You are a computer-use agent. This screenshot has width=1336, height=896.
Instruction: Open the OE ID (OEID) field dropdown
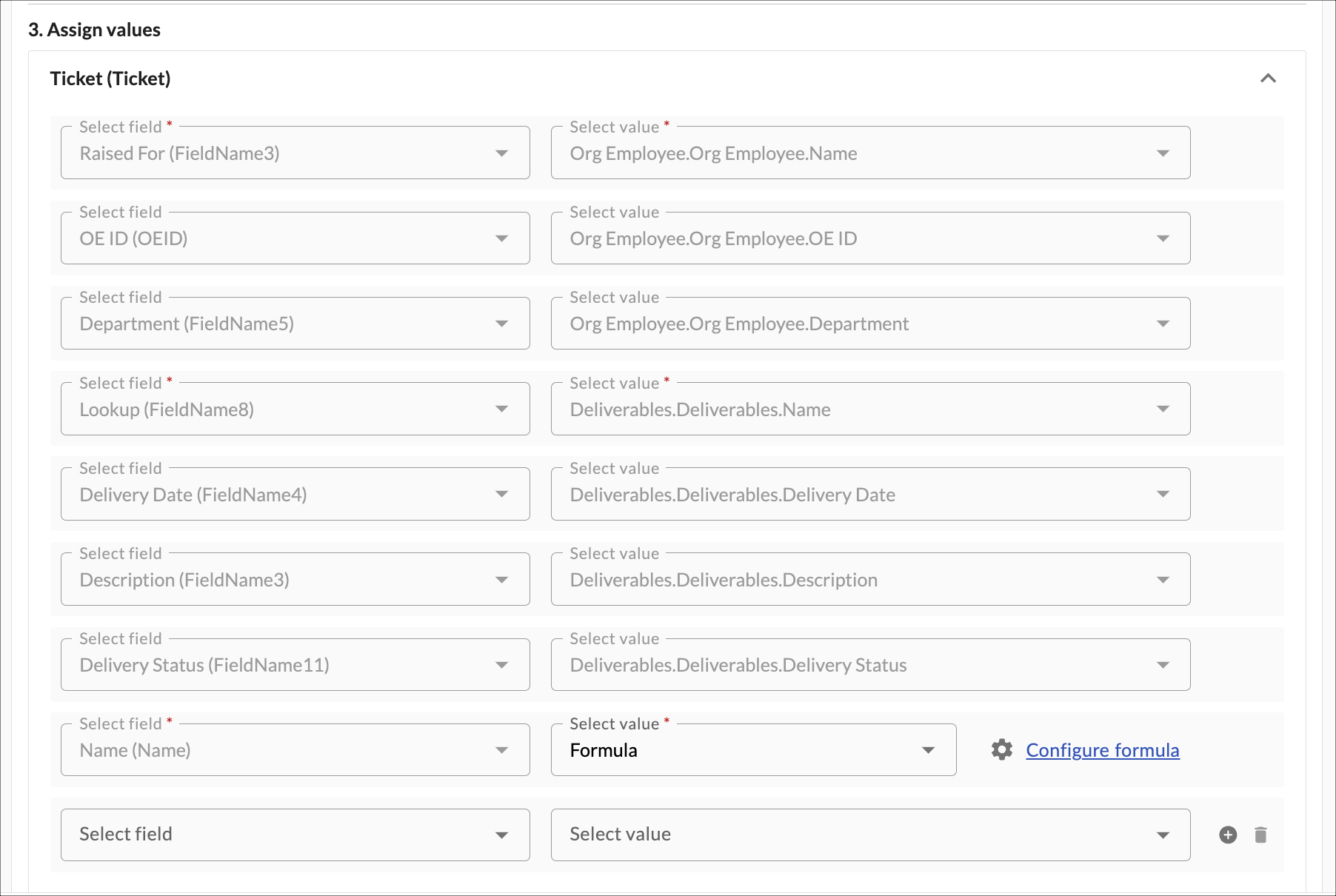pyautogui.click(x=295, y=238)
